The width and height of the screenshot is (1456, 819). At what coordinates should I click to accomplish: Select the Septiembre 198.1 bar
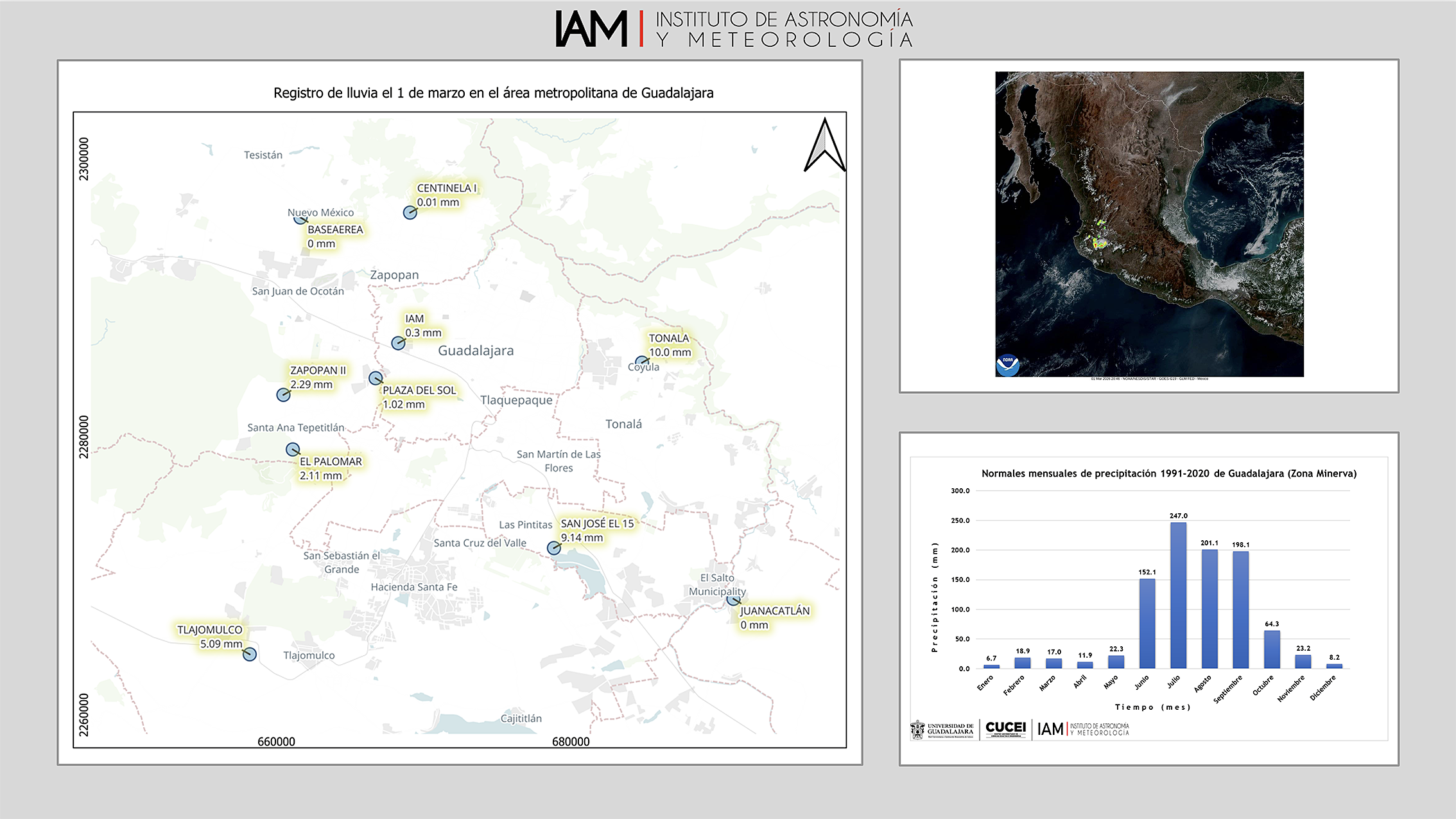(x=1240, y=610)
